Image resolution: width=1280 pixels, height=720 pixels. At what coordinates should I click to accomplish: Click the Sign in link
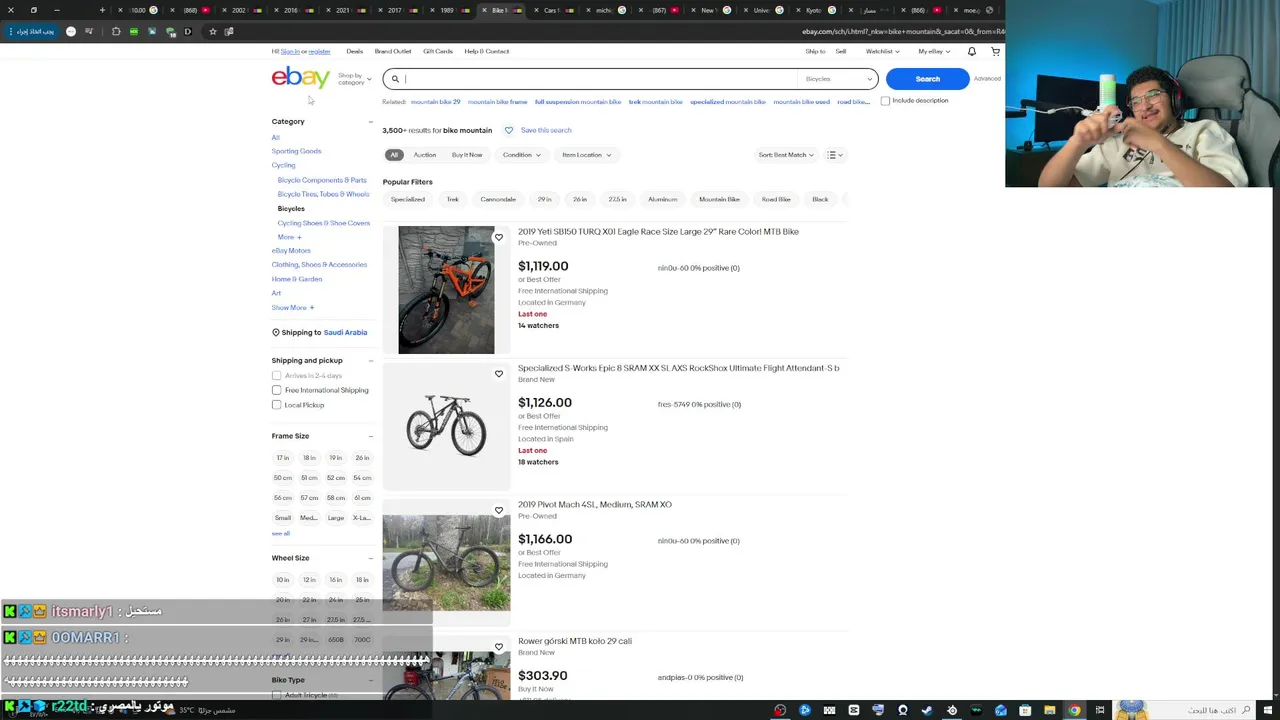289,51
